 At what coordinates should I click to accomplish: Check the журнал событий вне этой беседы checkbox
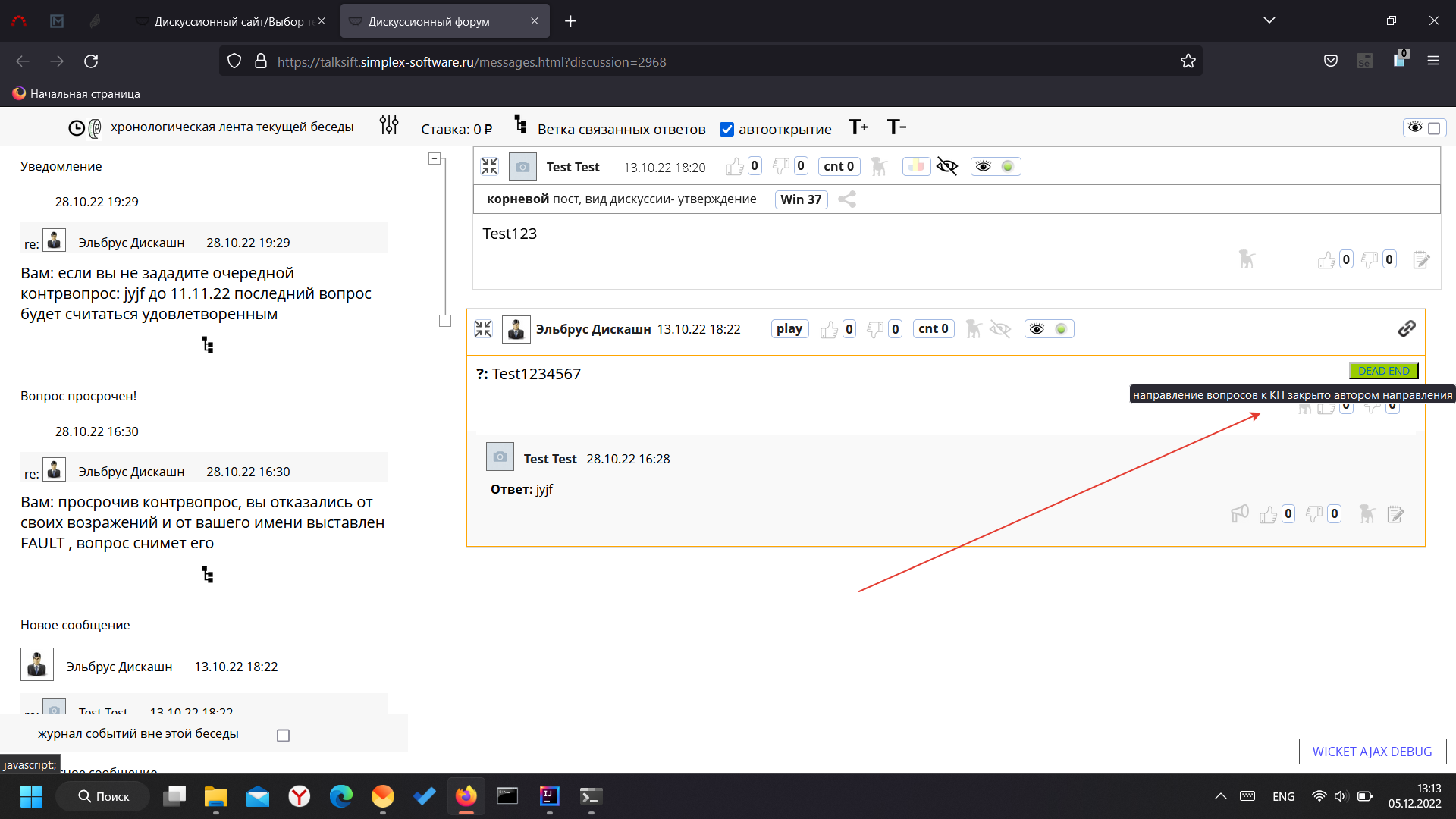click(x=284, y=736)
